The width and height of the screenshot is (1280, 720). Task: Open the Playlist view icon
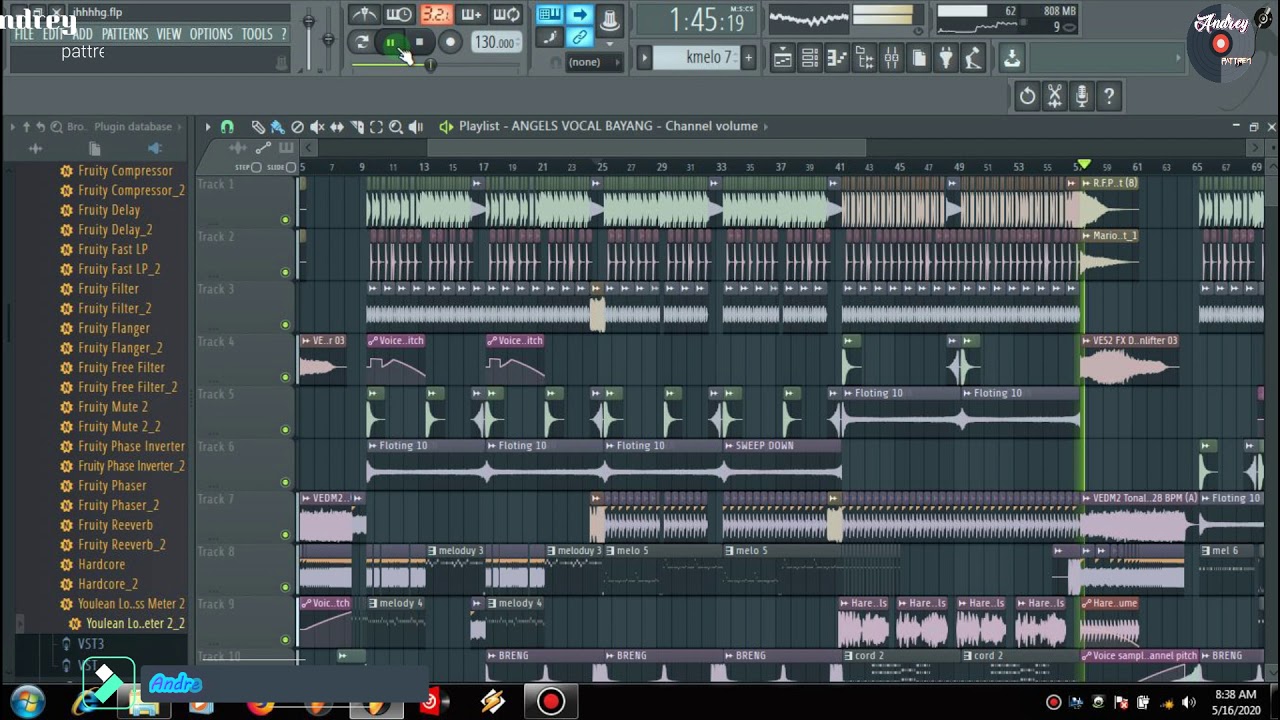click(783, 59)
